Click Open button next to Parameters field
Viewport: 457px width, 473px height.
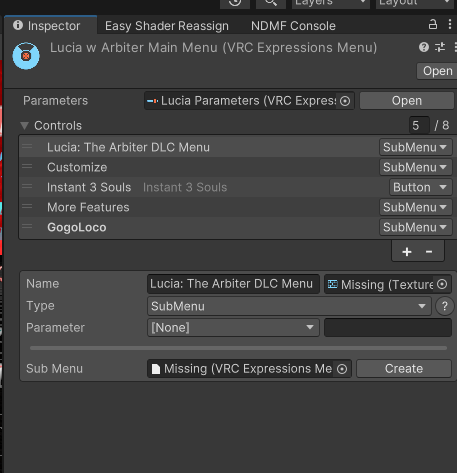(407, 101)
